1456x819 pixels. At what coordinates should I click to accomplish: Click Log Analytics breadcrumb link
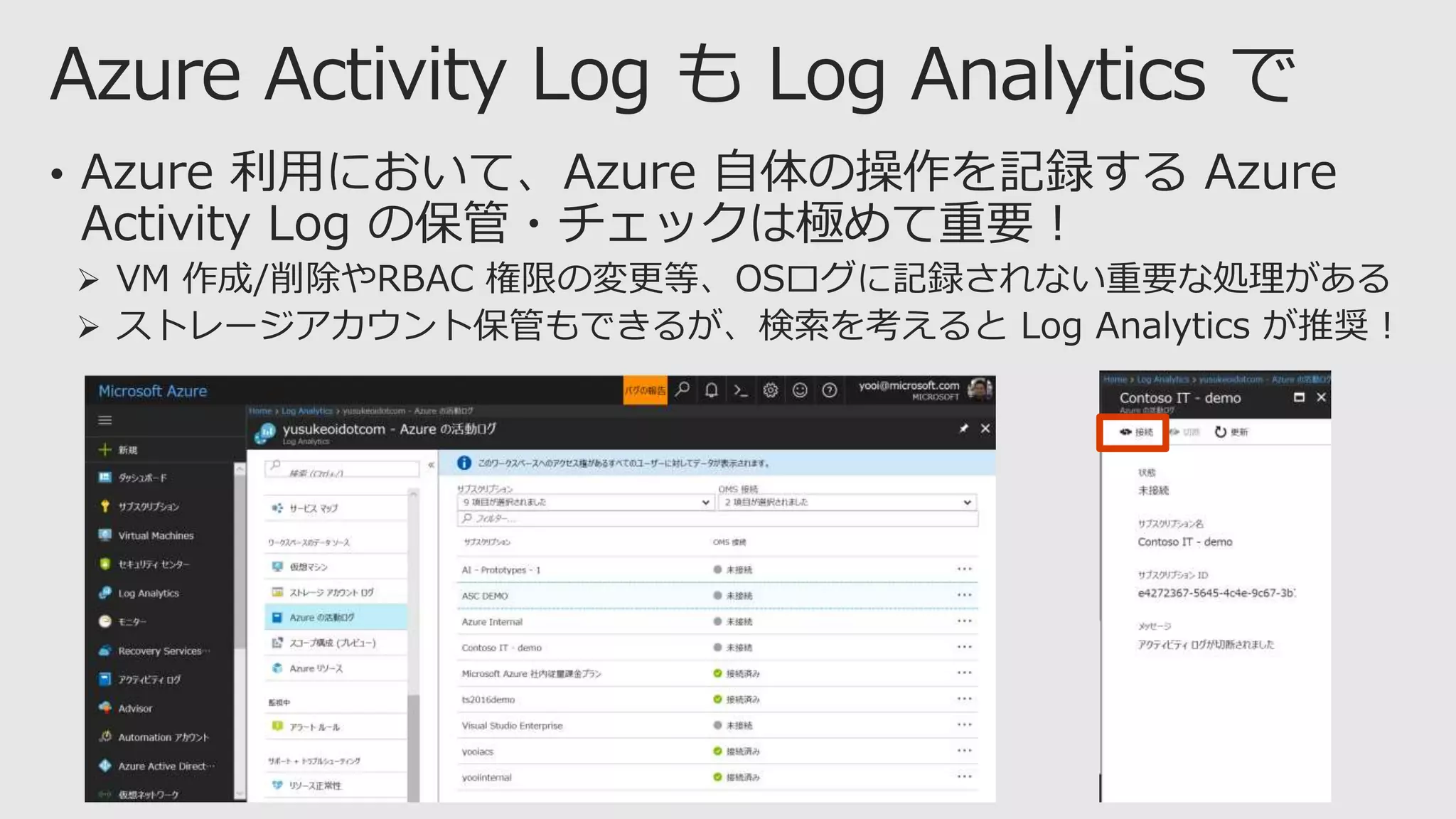[306, 411]
